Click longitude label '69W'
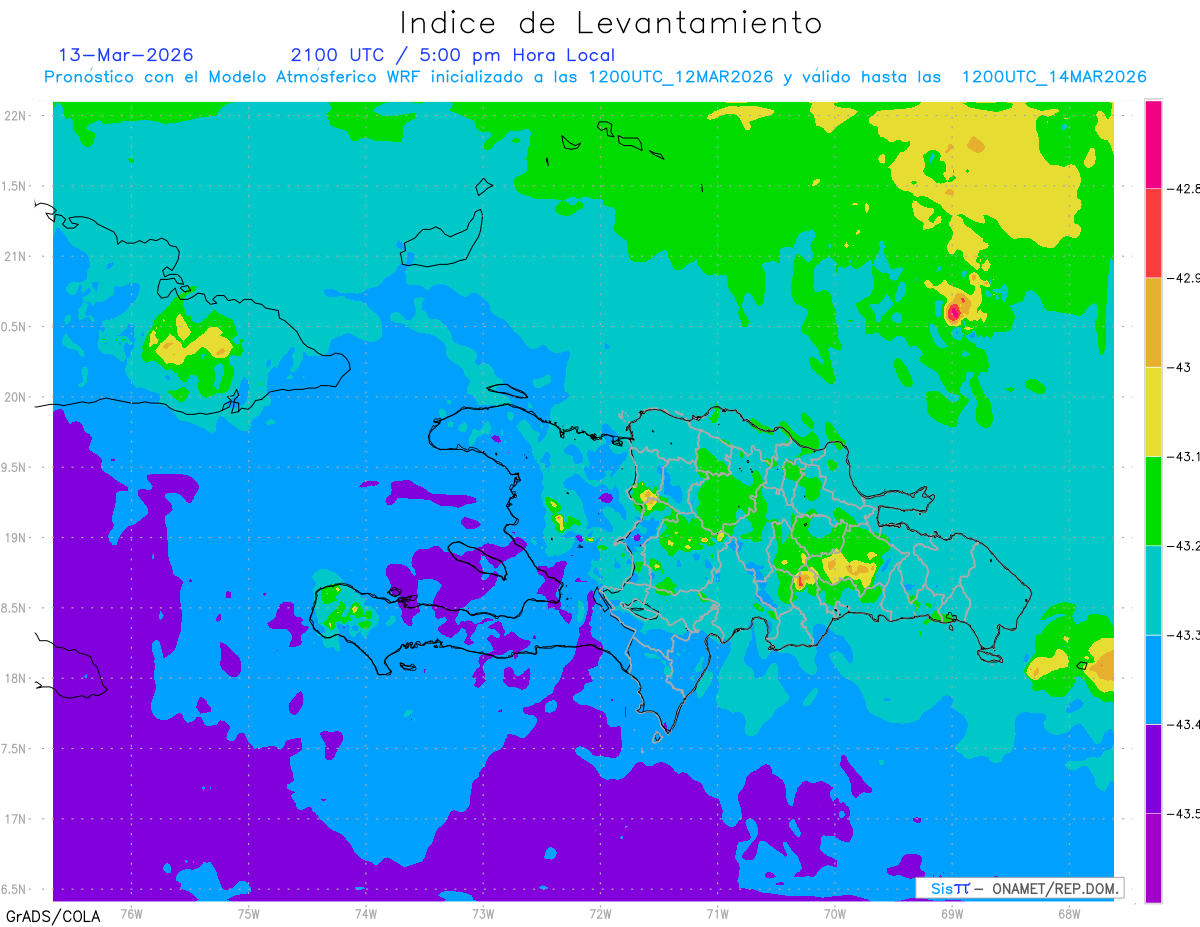 pos(951,913)
